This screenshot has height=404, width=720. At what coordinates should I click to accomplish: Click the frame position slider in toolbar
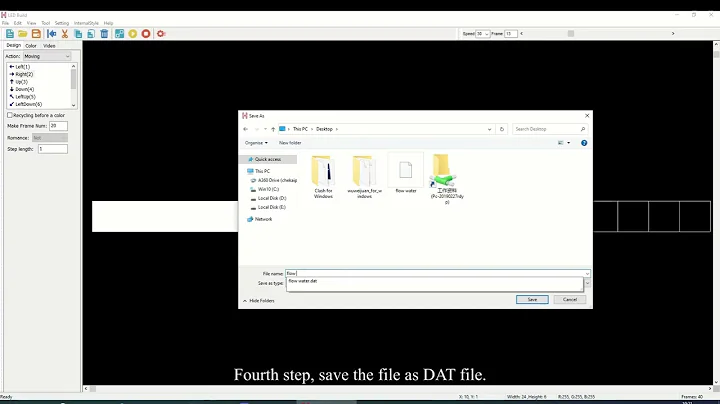click(571, 34)
